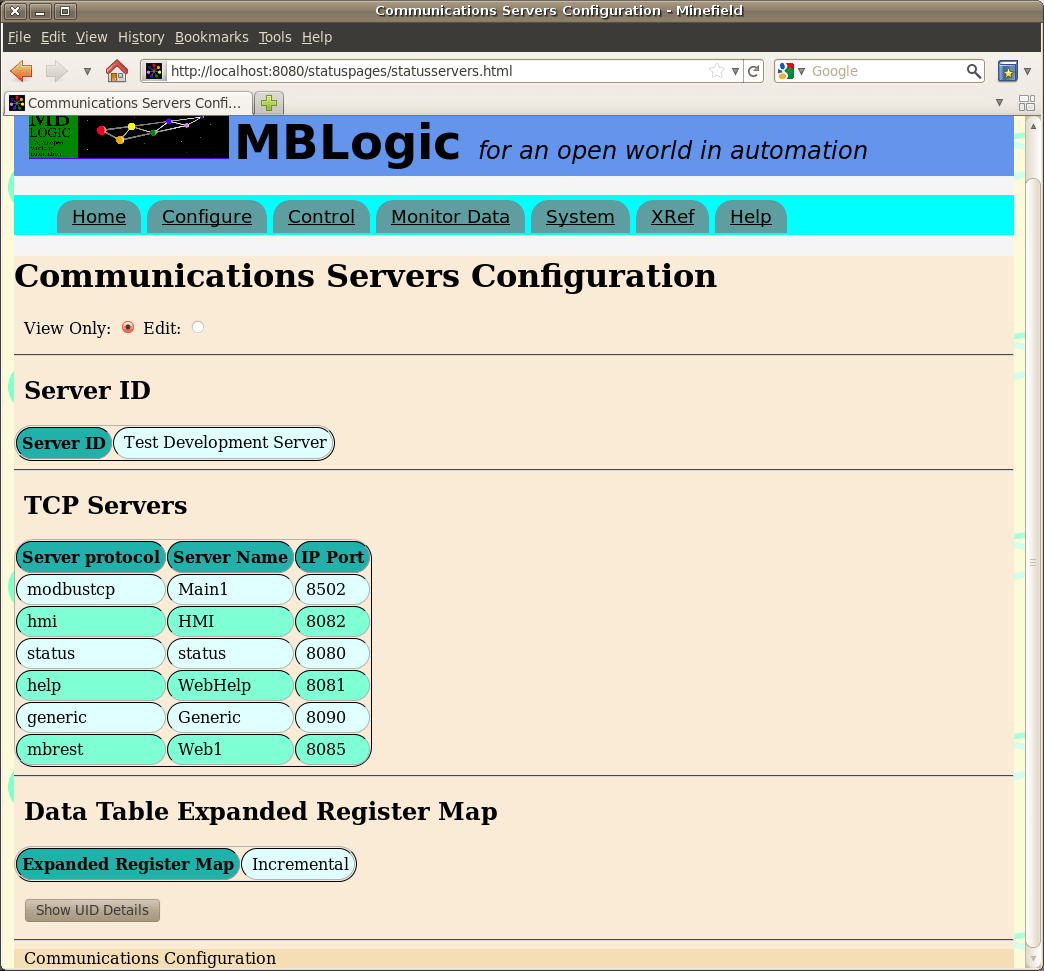This screenshot has width=1044, height=971.
Task: Select the View Only radio button
Action: [128, 327]
